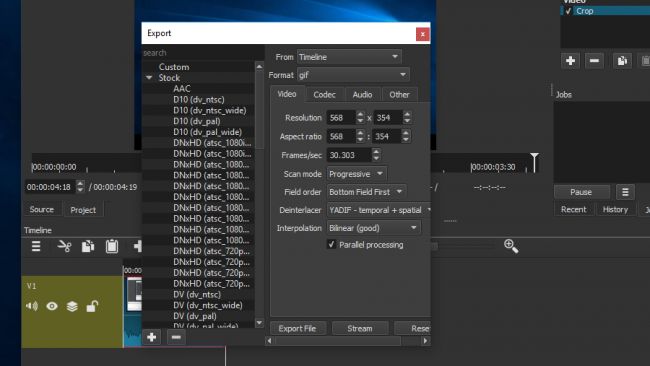Uncheck the Parallel processing checkbox
Image resolution: width=650 pixels, height=366 pixels.
click(x=331, y=245)
